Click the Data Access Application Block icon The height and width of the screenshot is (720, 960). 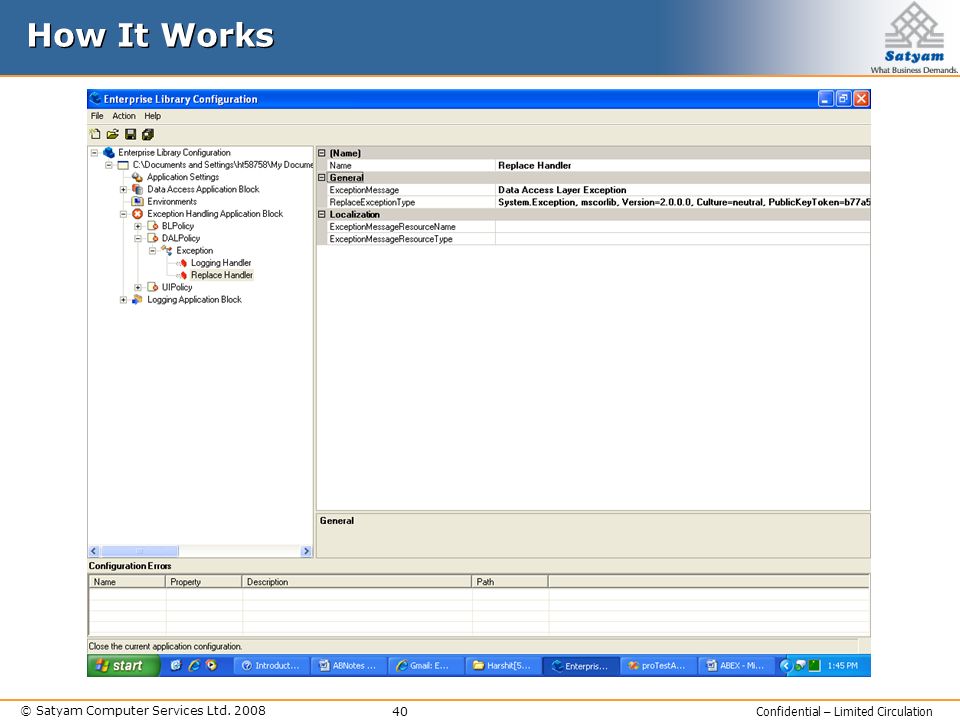coord(138,189)
